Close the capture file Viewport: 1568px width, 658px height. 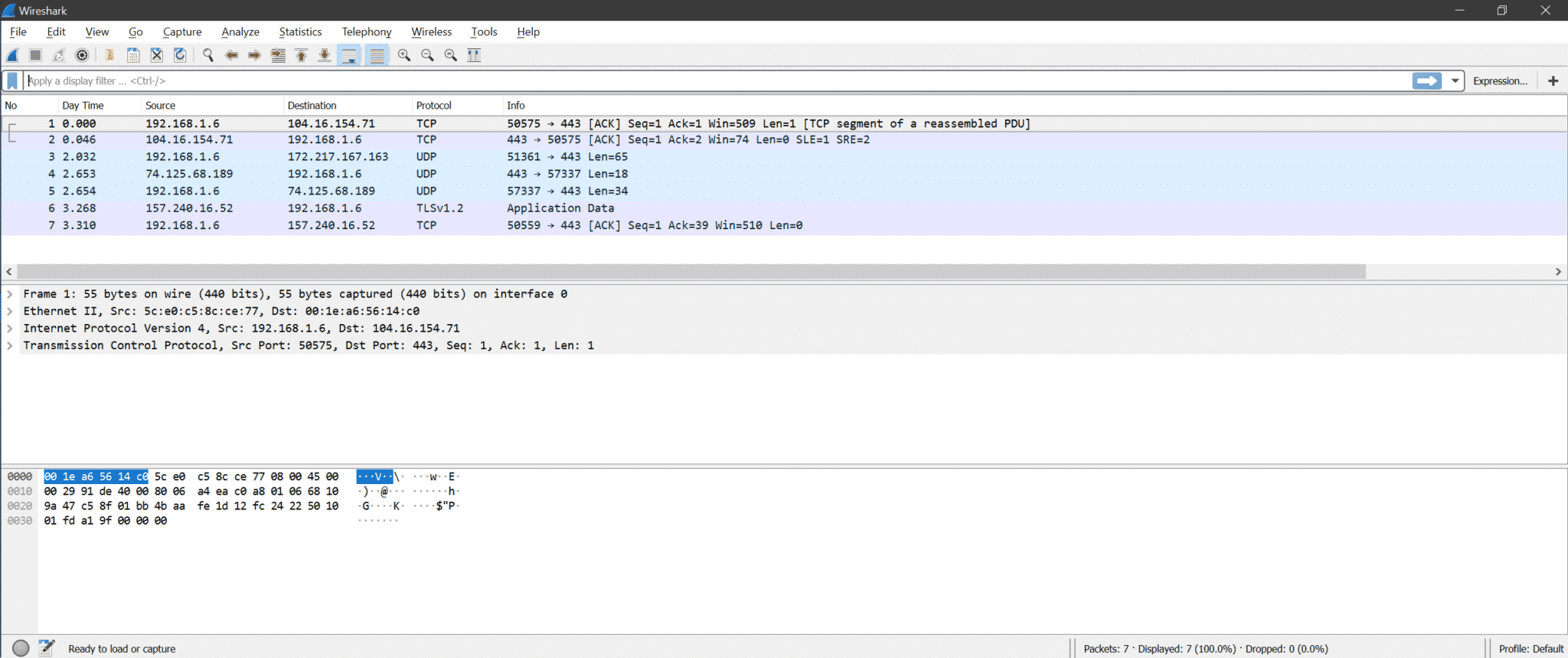(156, 55)
